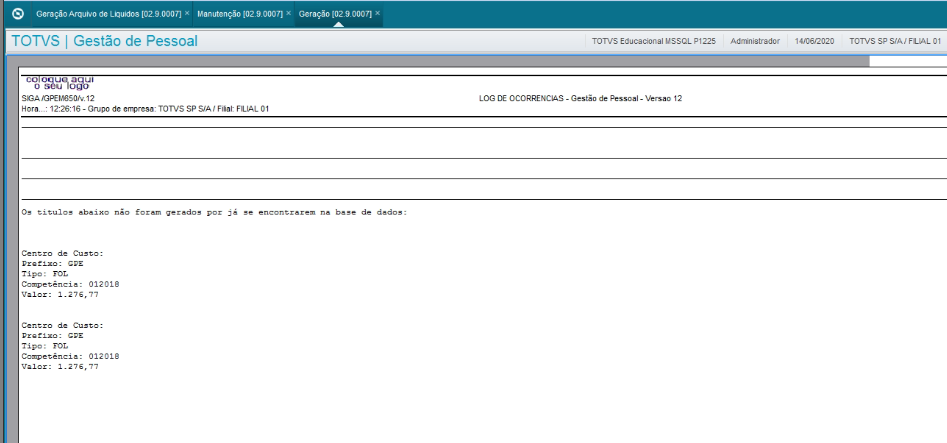Click the 14/06/2020 date label
Image resolution: width=947 pixels, height=443 pixels.
click(x=815, y=41)
